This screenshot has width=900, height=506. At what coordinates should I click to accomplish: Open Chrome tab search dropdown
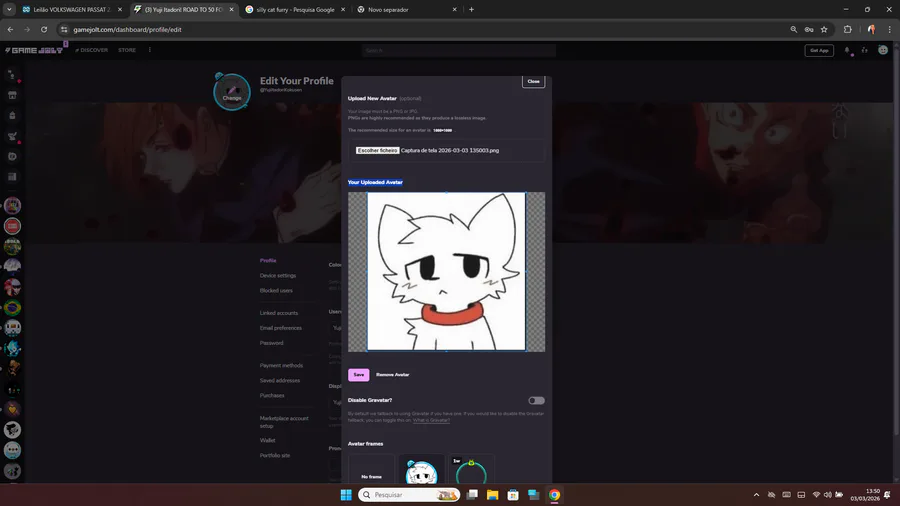pyautogui.click(x=9, y=10)
